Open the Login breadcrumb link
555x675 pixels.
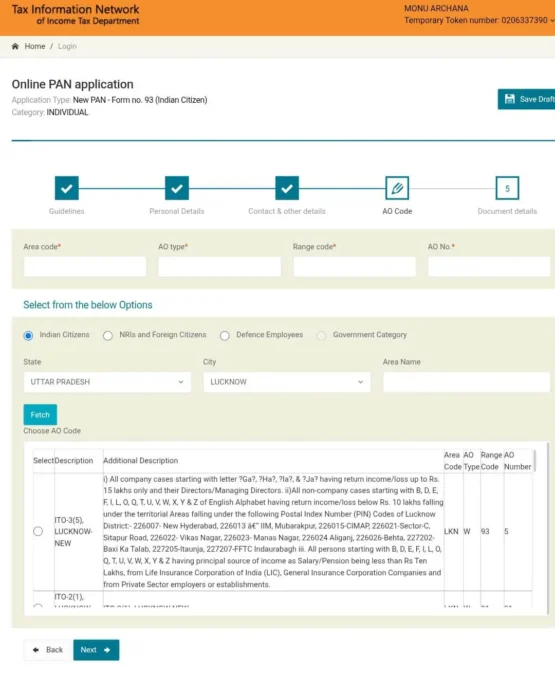pos(67,46)
